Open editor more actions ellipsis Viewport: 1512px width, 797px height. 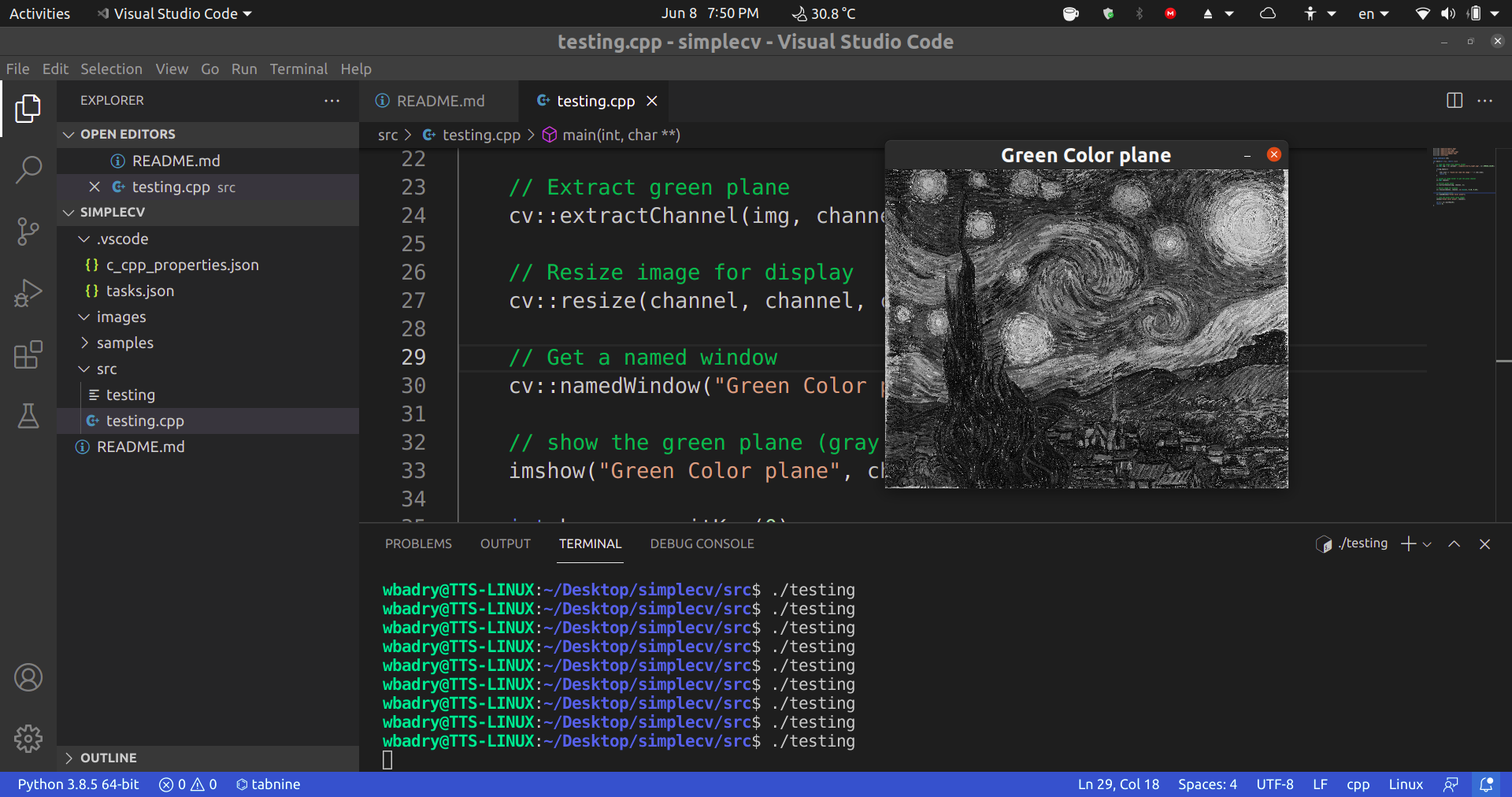pos(1485,101)
